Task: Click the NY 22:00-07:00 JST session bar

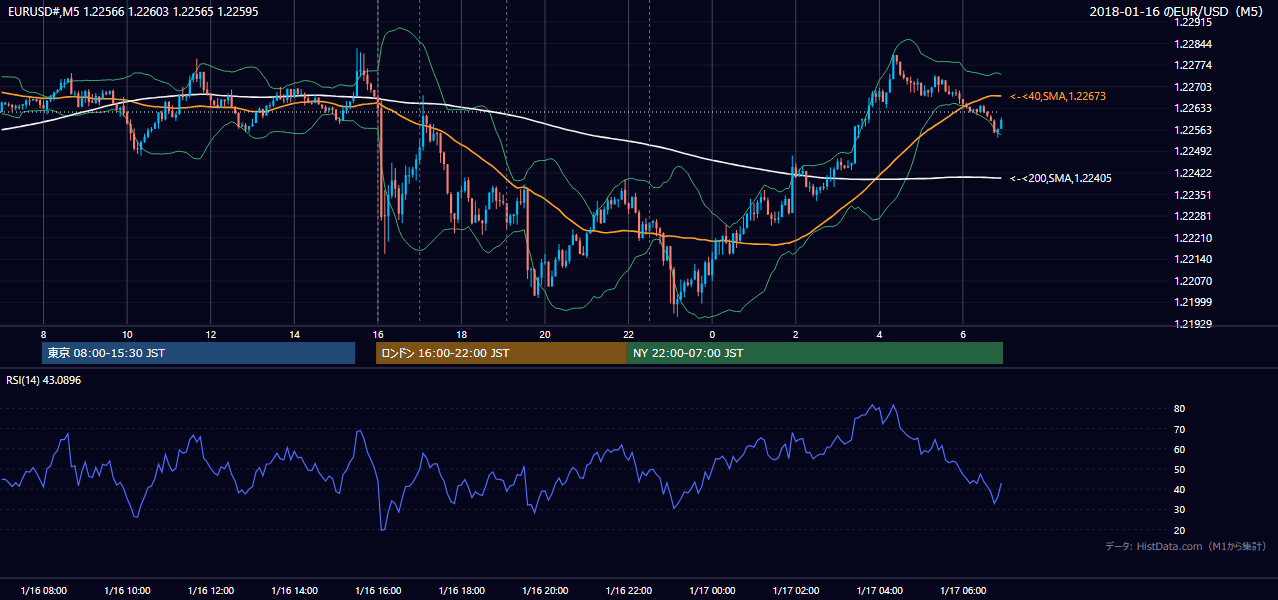Action: coord(815,353)
